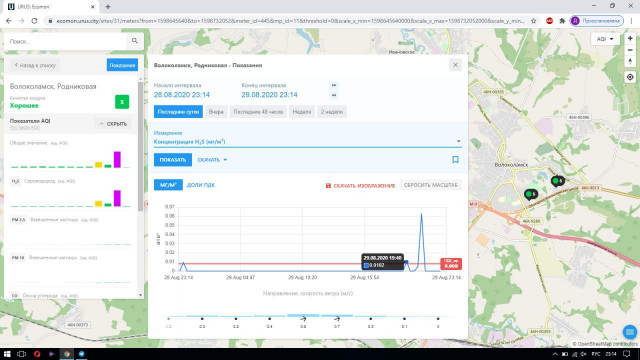Click the H₂S peak on the chart
Viewport: 640px width, 360px height.
pos(421,214)
